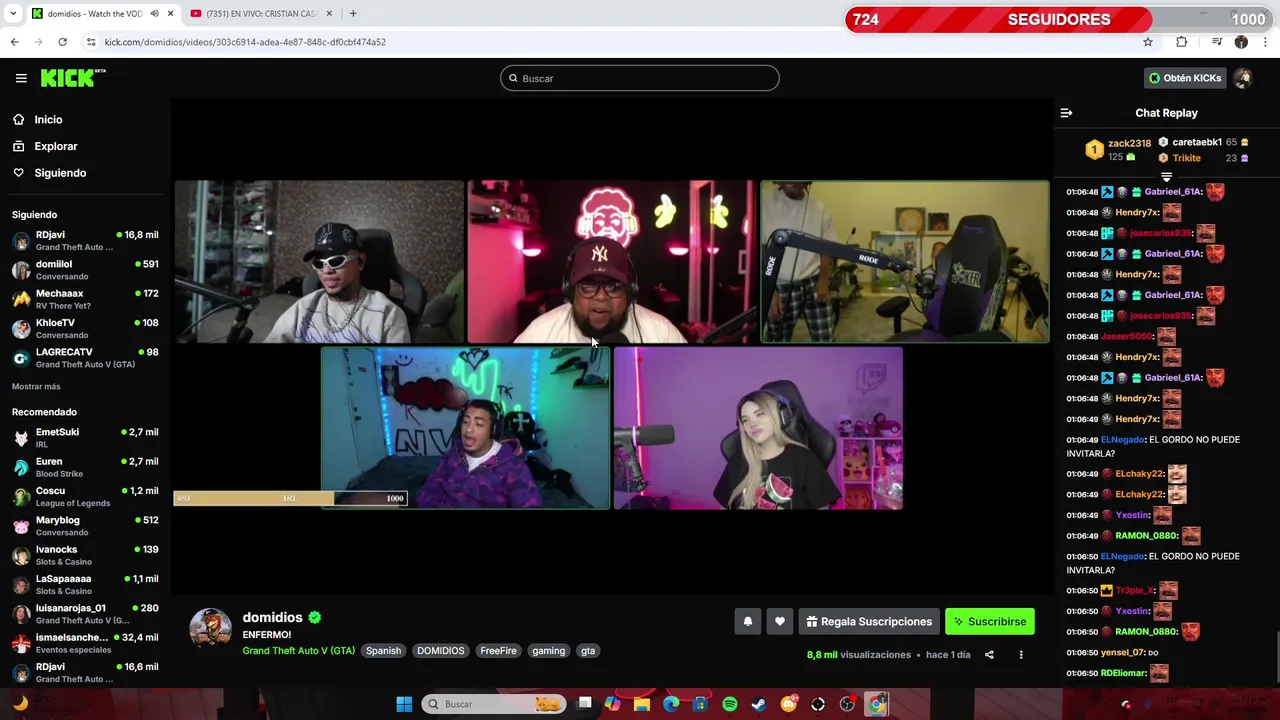Open the user profile avatar menu
Viewport: 1280px width, 720px height.
tap(1243, 78)
